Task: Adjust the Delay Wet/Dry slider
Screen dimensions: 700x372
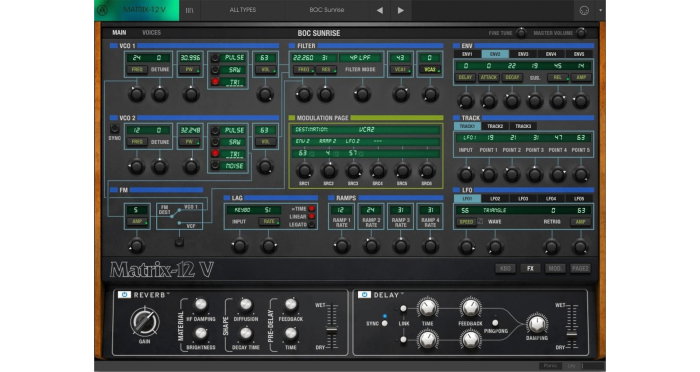Action: (x=572, y=333)
